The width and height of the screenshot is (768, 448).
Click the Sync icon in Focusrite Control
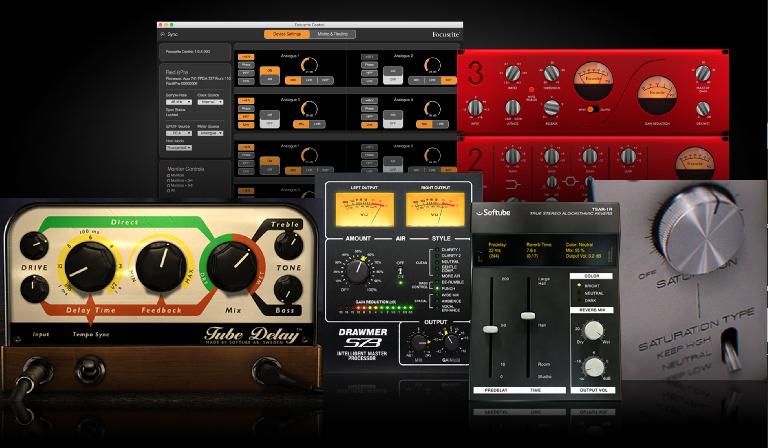click(163, 34)
